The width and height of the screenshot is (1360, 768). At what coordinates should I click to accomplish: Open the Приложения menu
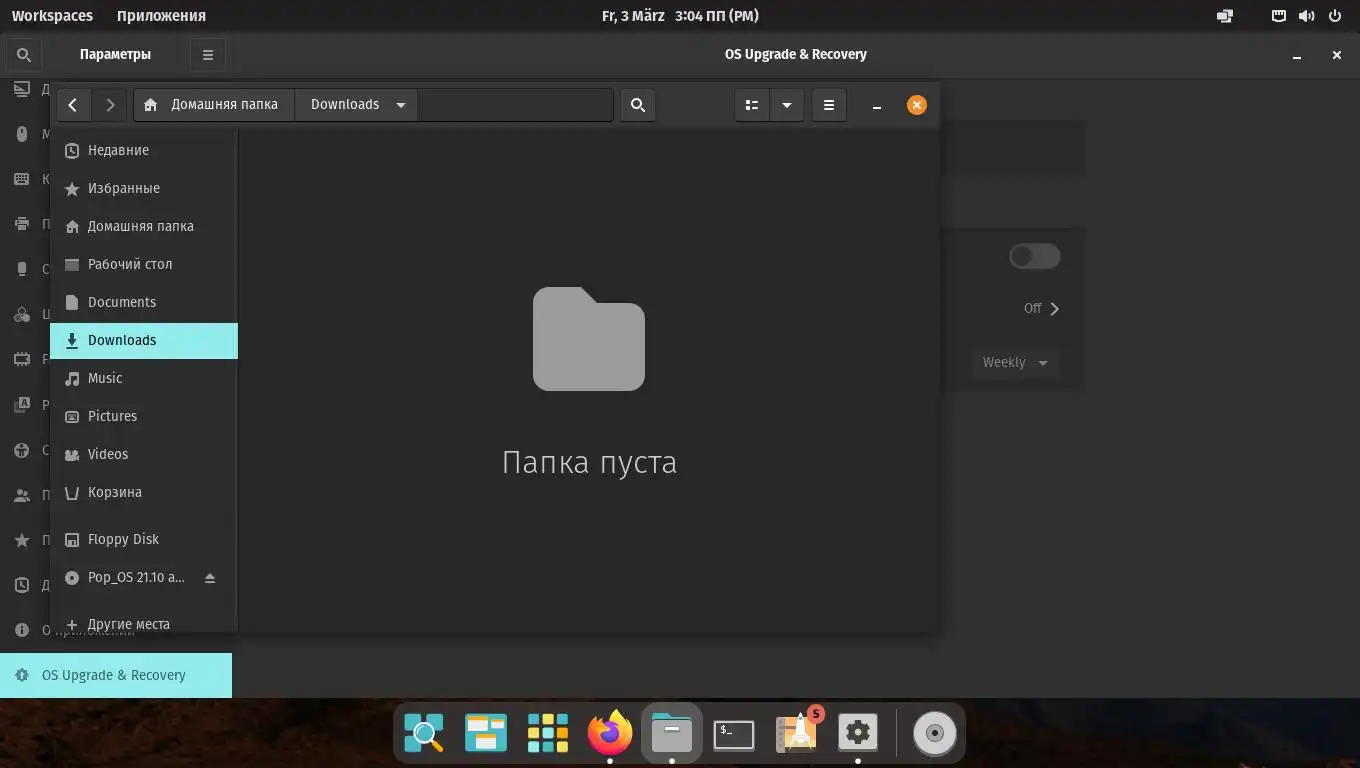pos(161,16)
